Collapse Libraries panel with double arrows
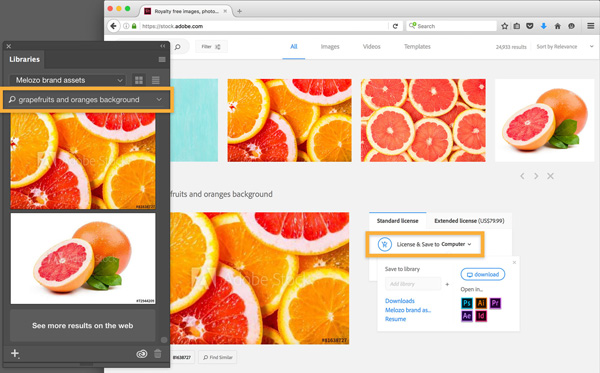The height and width of the screenshot is (373, 600). click(163, 46)
